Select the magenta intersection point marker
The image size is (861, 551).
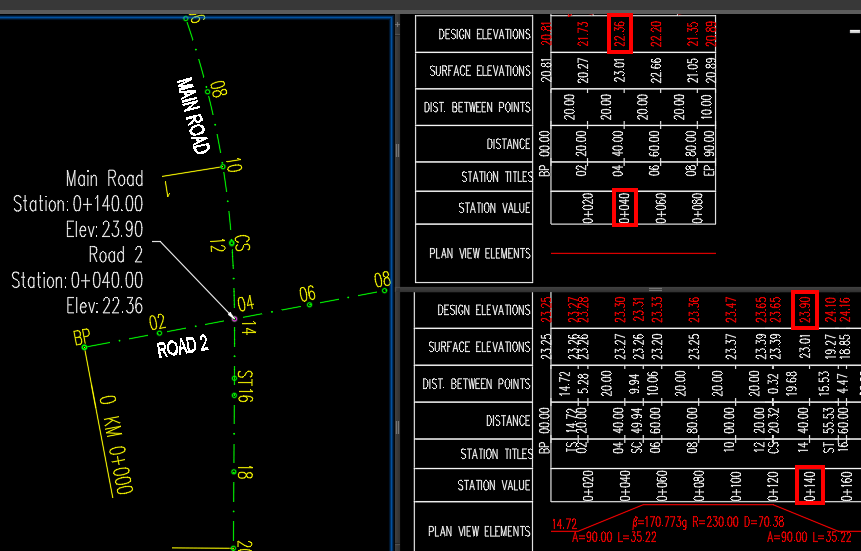(x=234, y=318)
